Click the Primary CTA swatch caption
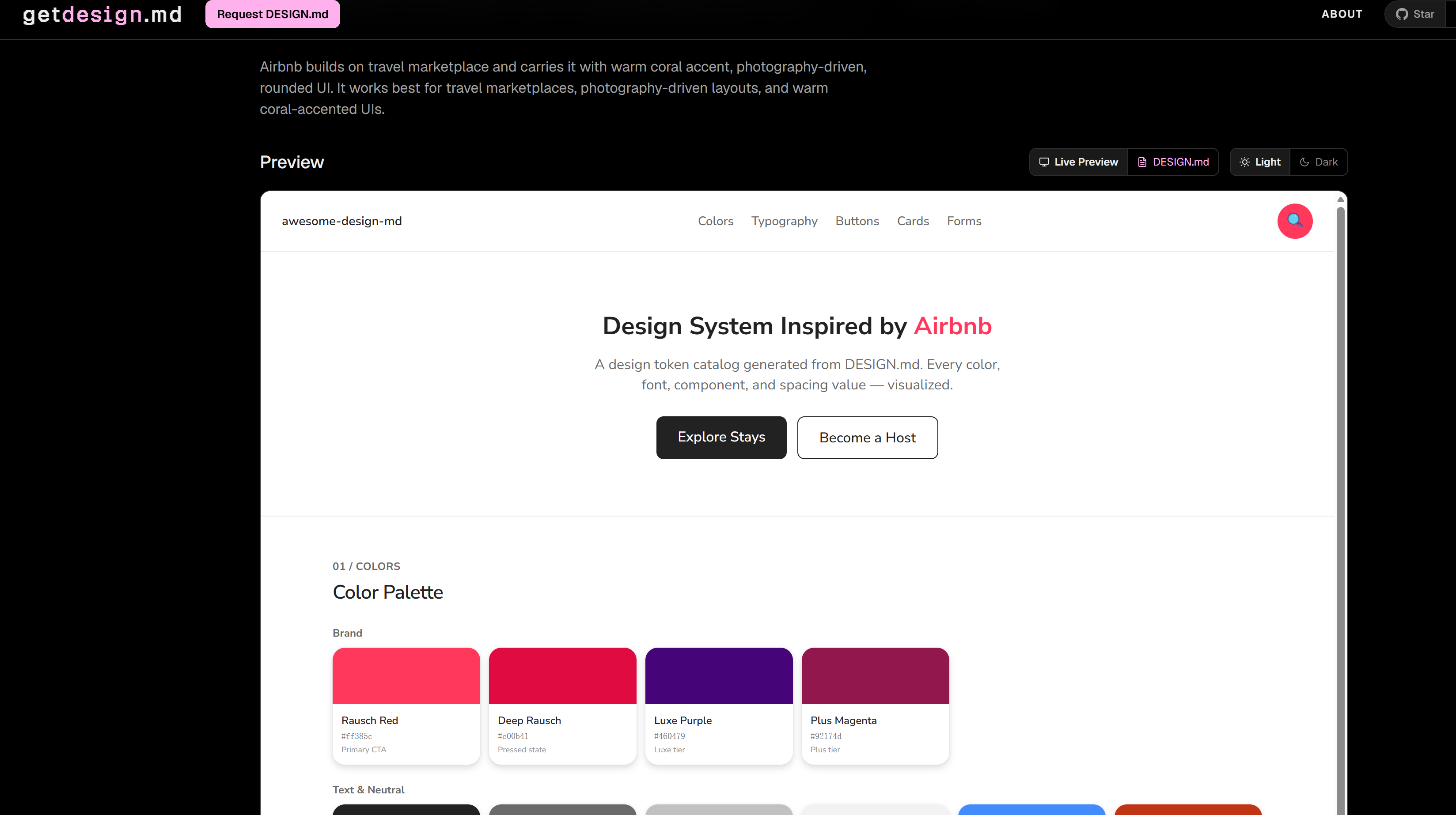Screen dimensions: 1456x815 tap(364, 750)
